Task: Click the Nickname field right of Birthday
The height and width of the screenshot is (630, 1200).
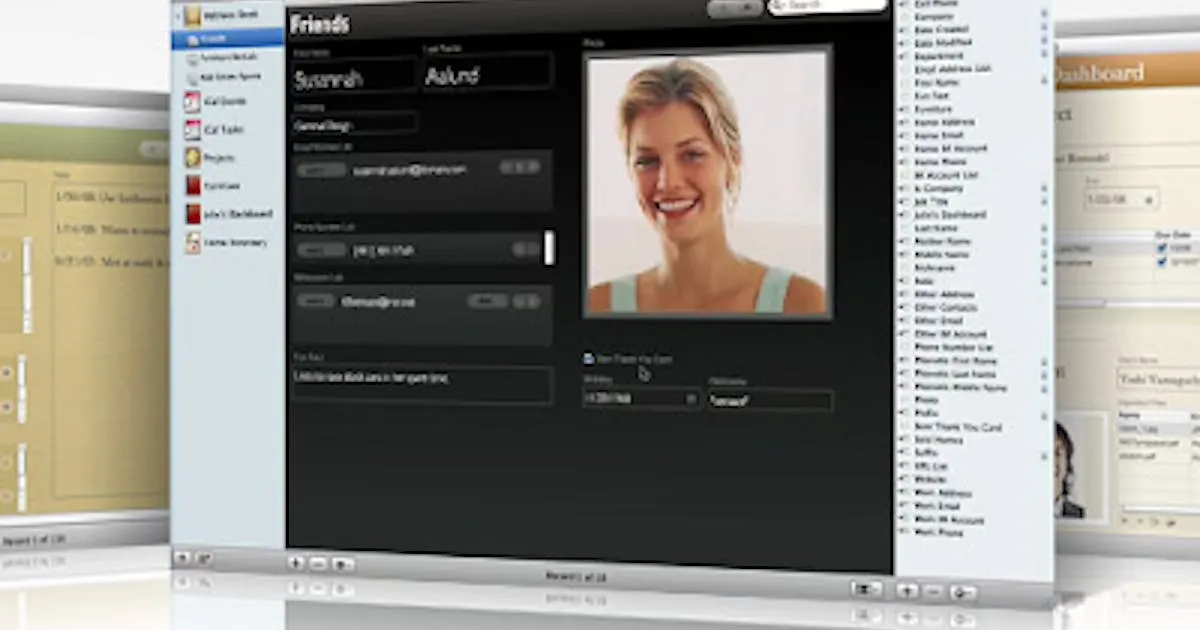Action: click(x=770, y=401)
